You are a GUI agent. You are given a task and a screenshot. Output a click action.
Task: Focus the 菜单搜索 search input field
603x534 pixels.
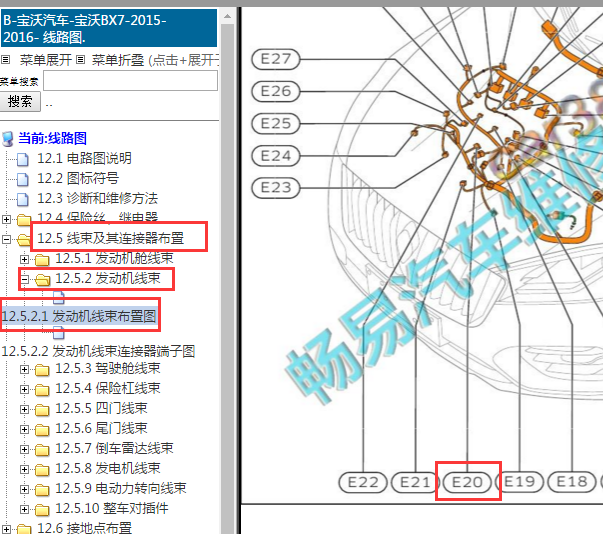[130, 81]
